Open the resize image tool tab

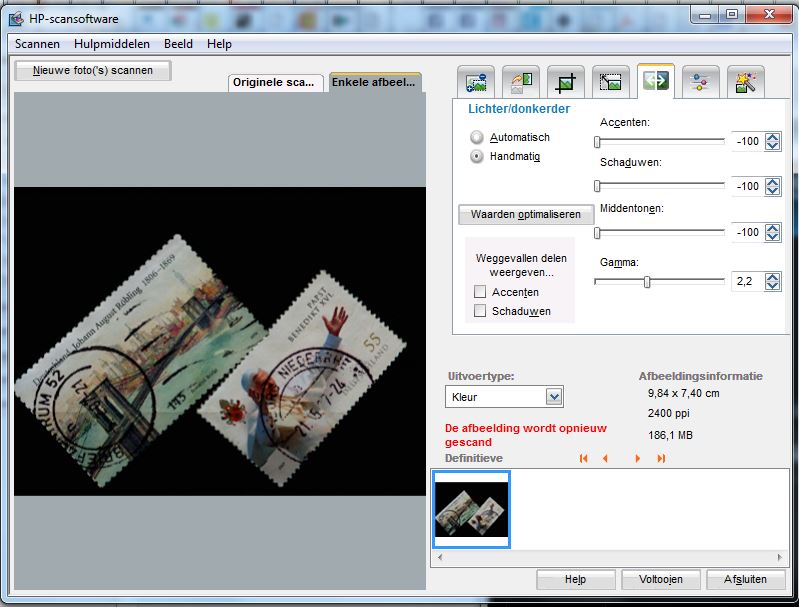point(610,82)
